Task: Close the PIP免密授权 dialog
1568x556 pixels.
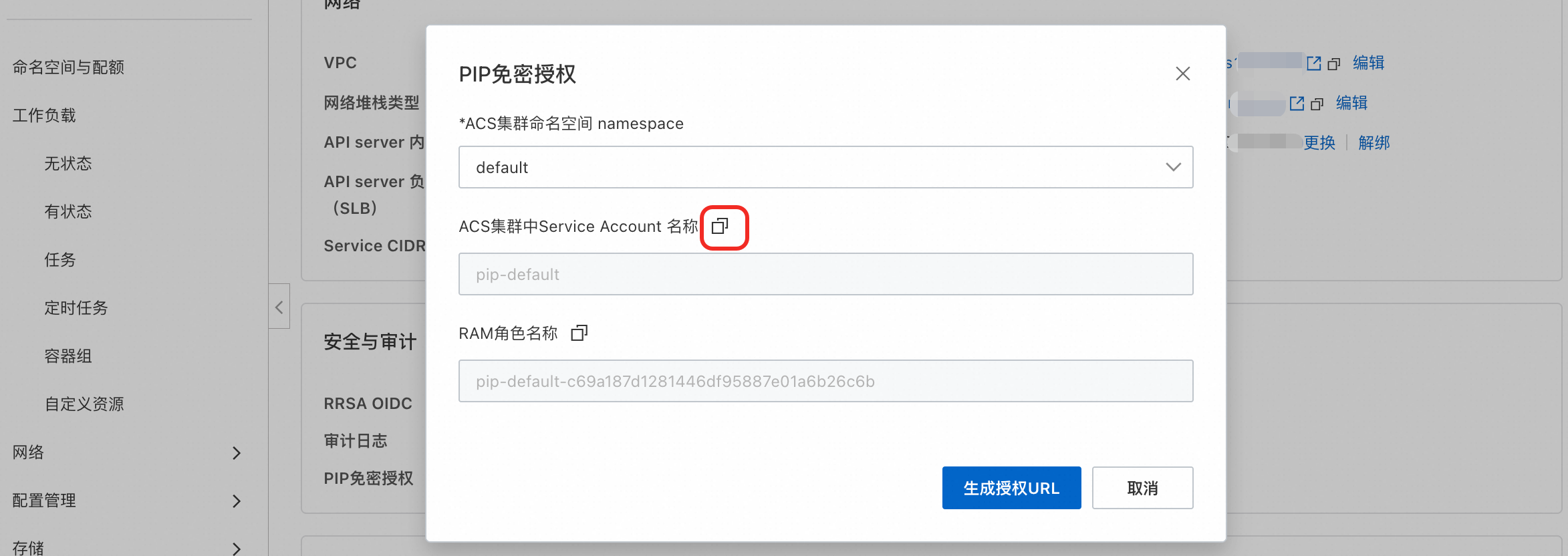Action: pyautogui.click(x=1182, y=74)
